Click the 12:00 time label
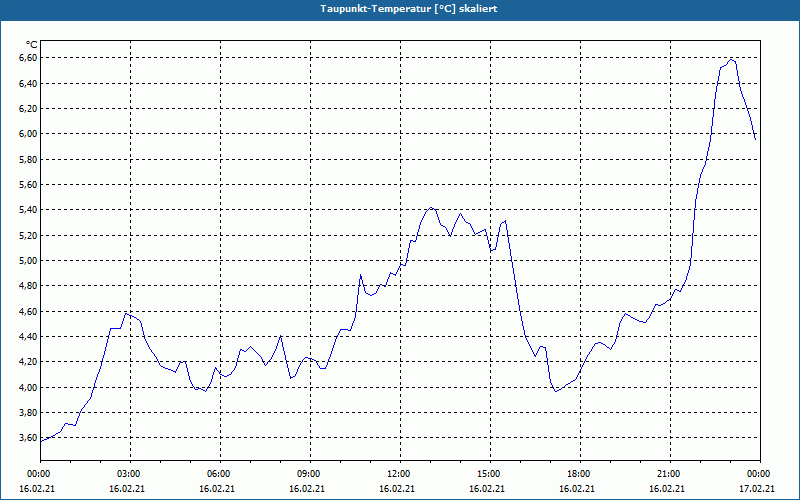The width and height of the screenshot is (800, 500). click(399, 474)
